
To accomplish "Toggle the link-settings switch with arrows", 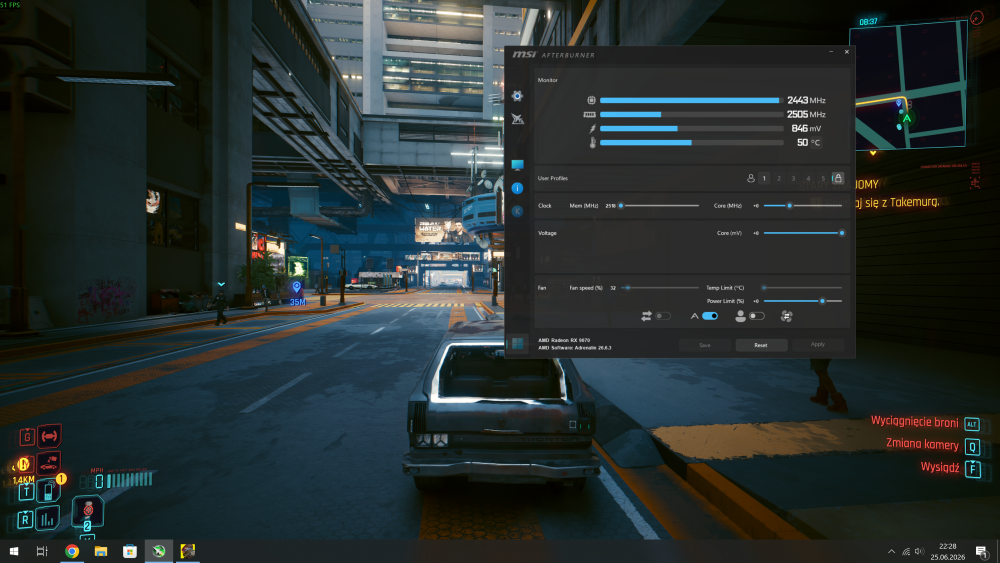I will coord(663,316).
